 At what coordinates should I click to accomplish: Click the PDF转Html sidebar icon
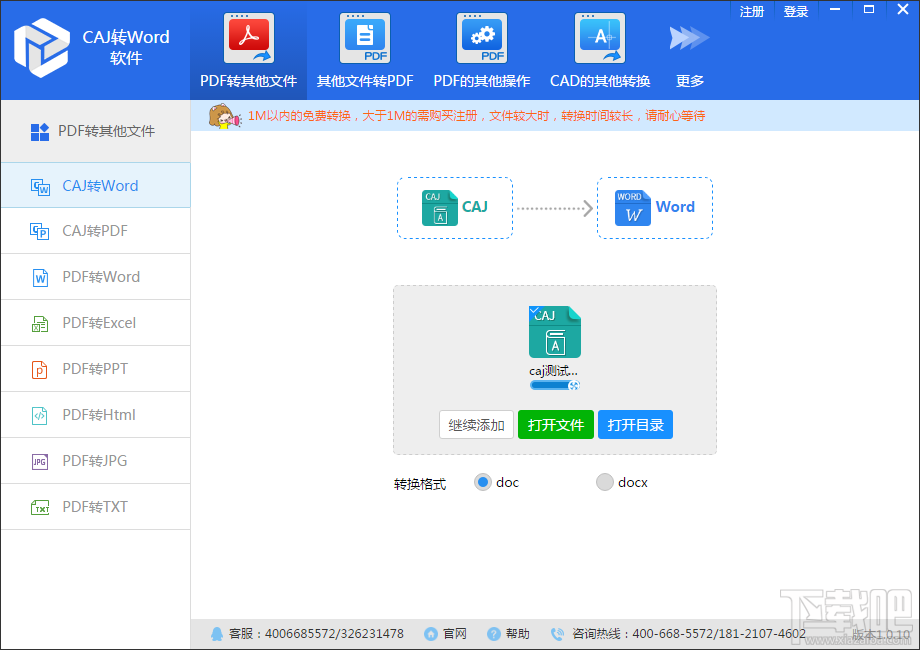(40, 415)
